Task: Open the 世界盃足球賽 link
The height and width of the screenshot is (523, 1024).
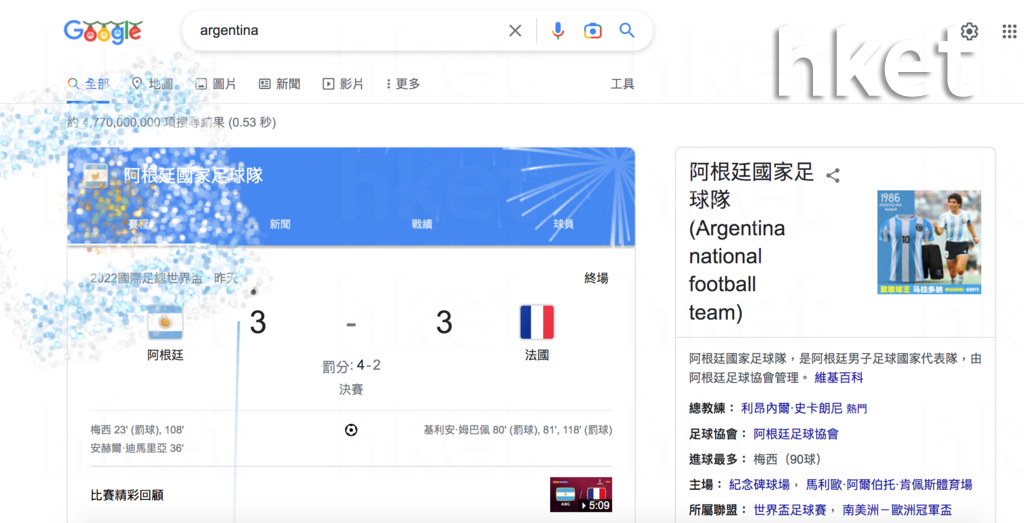Action: pos(790,509)
